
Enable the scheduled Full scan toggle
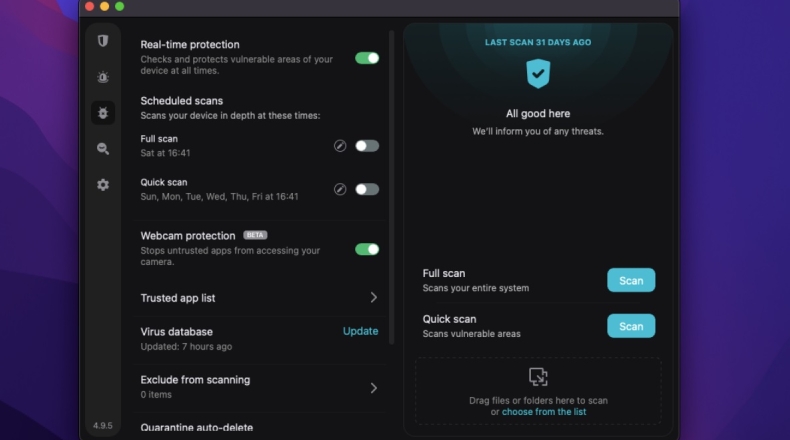click(x=367, y=146)
